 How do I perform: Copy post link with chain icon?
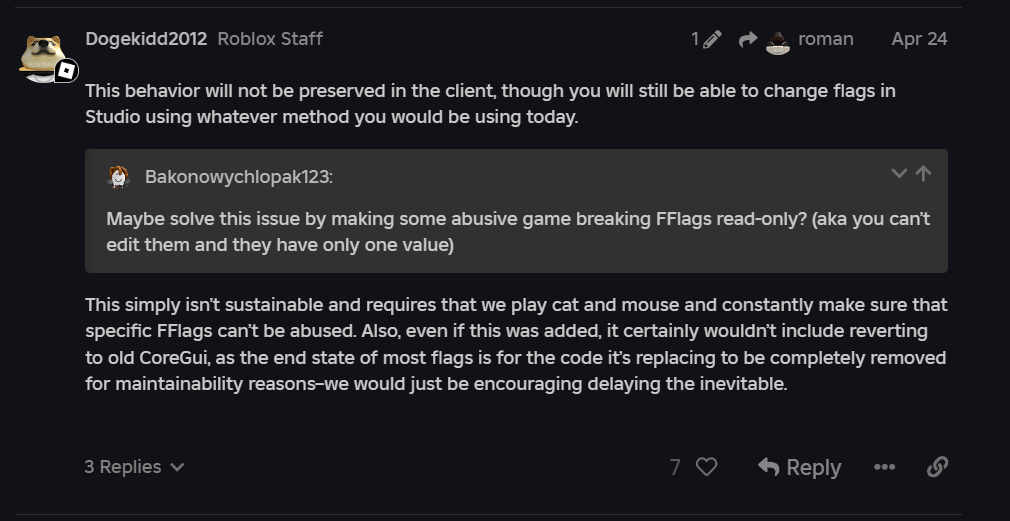pos(937,467)
